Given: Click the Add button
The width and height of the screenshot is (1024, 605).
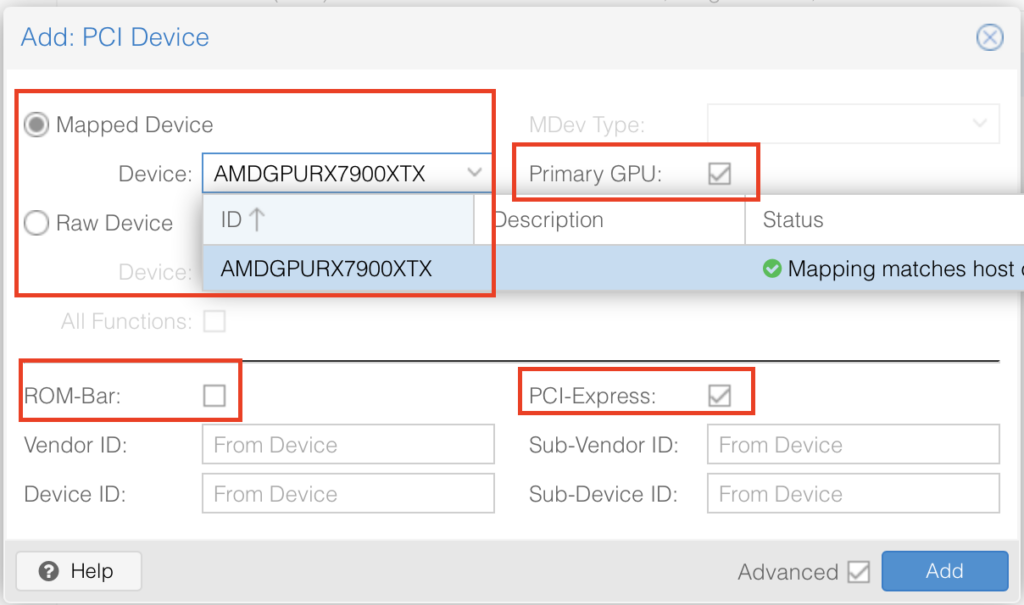Looking at the screenshot, I should (x=944, y=571).
